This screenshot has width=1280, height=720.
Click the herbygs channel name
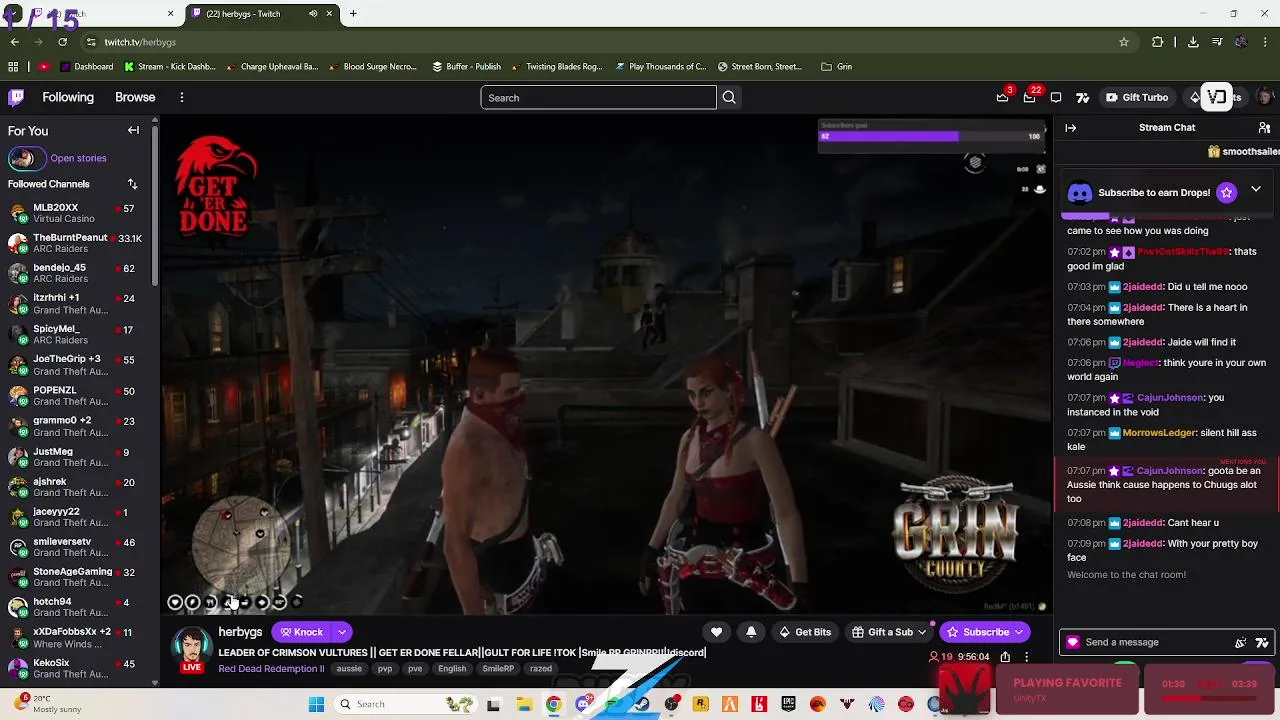tap(240, 632)
